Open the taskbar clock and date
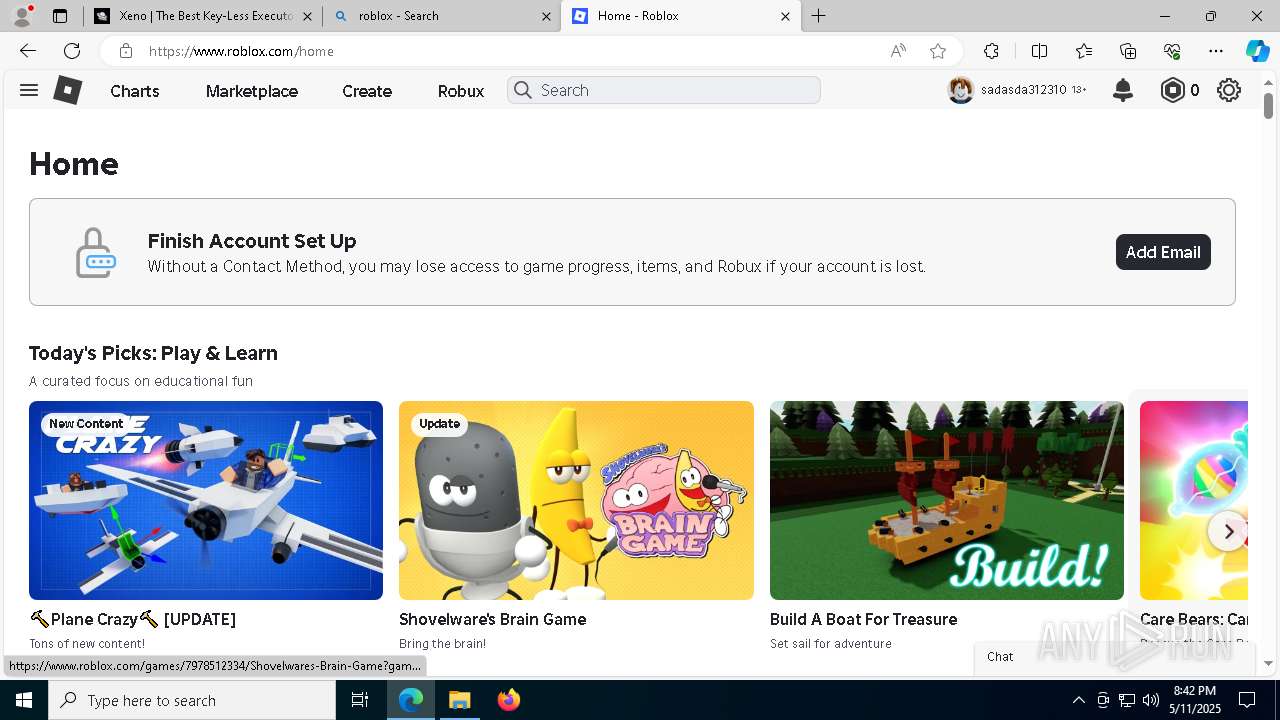This screenshot has width=1280, height=720. tap(1194, 700)
